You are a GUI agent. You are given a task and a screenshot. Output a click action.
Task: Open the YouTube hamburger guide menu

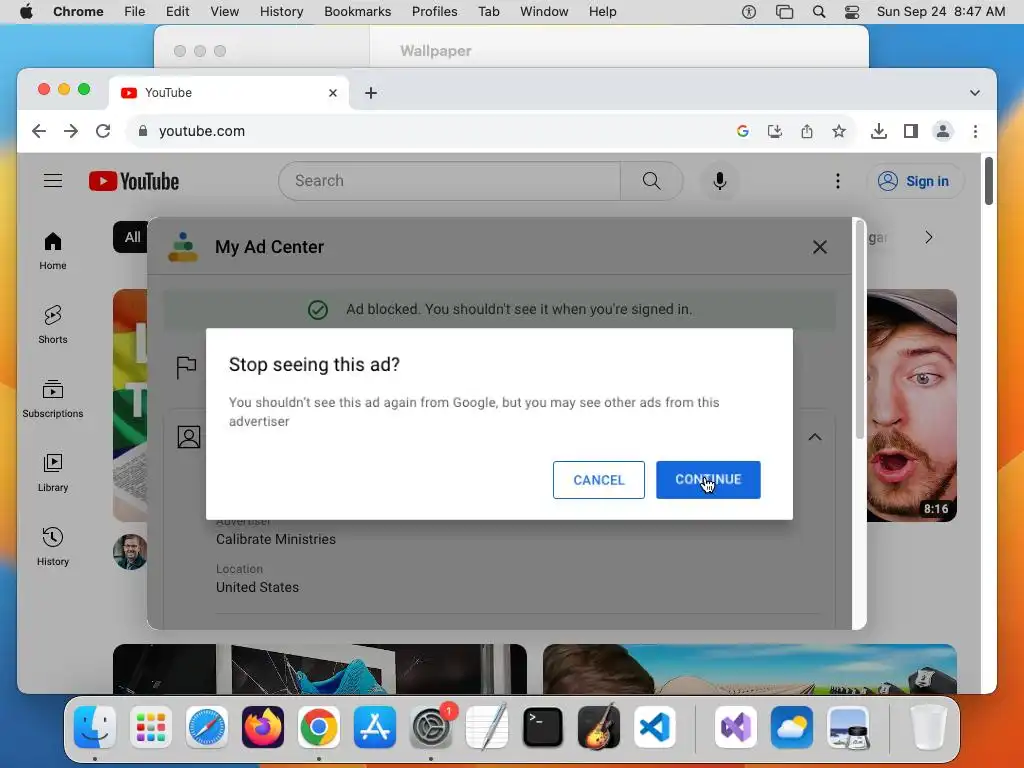53,181
